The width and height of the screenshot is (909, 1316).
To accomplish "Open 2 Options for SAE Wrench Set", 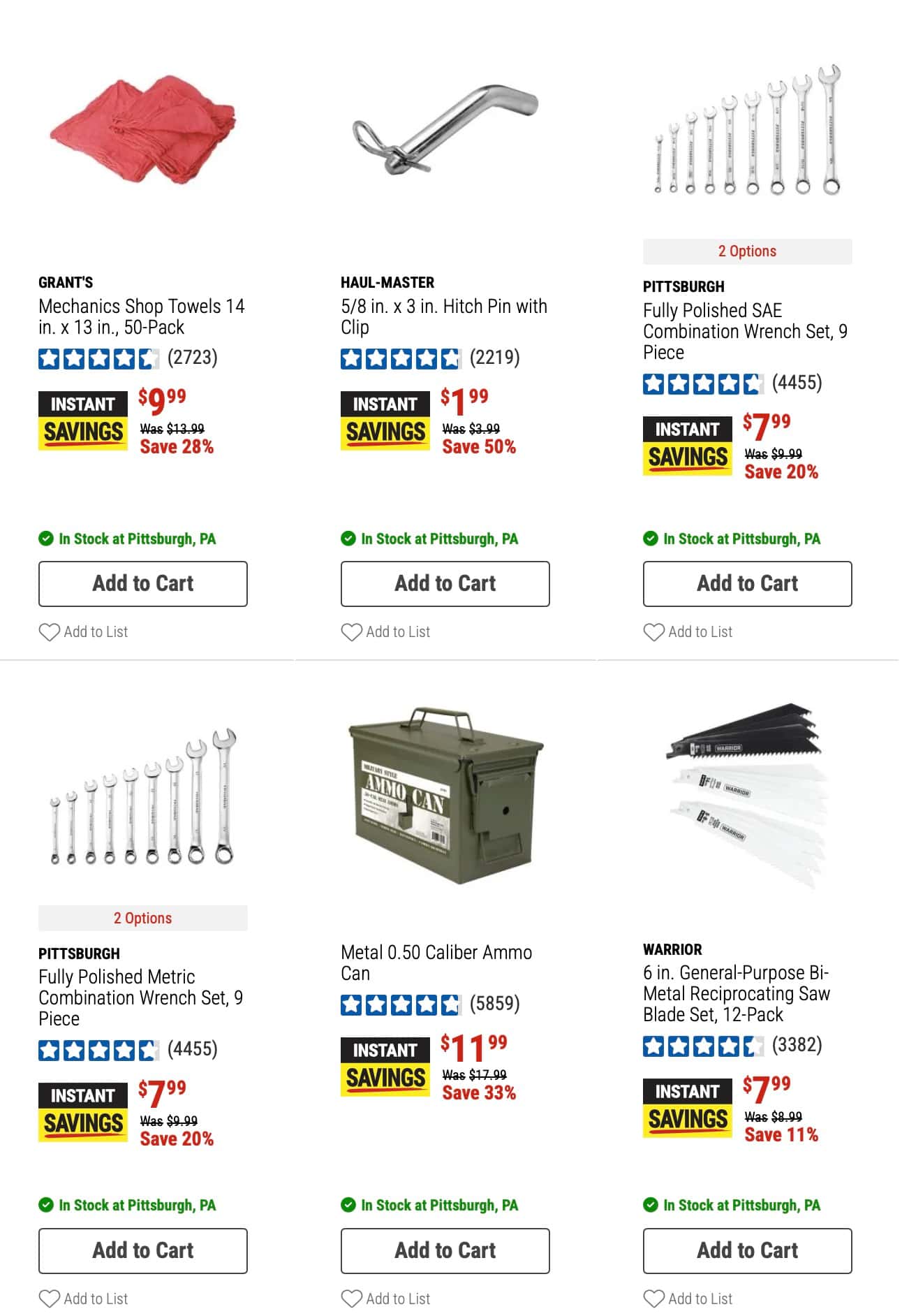I will [747, 251].
